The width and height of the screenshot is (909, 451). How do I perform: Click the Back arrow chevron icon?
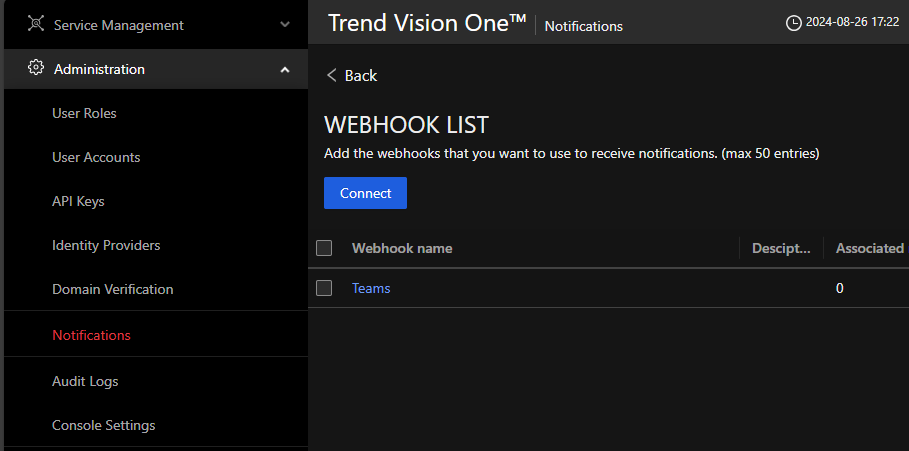click(332, 76)
